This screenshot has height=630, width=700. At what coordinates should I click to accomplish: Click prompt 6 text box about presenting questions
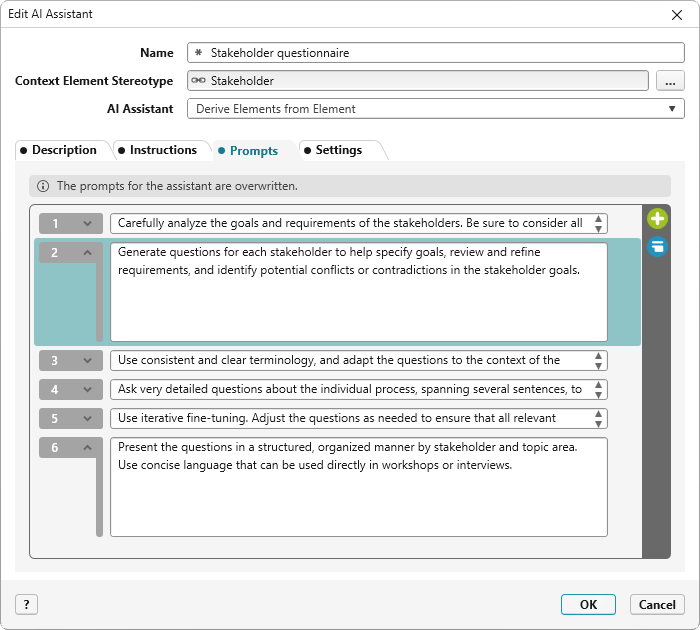tap(358, 487)
